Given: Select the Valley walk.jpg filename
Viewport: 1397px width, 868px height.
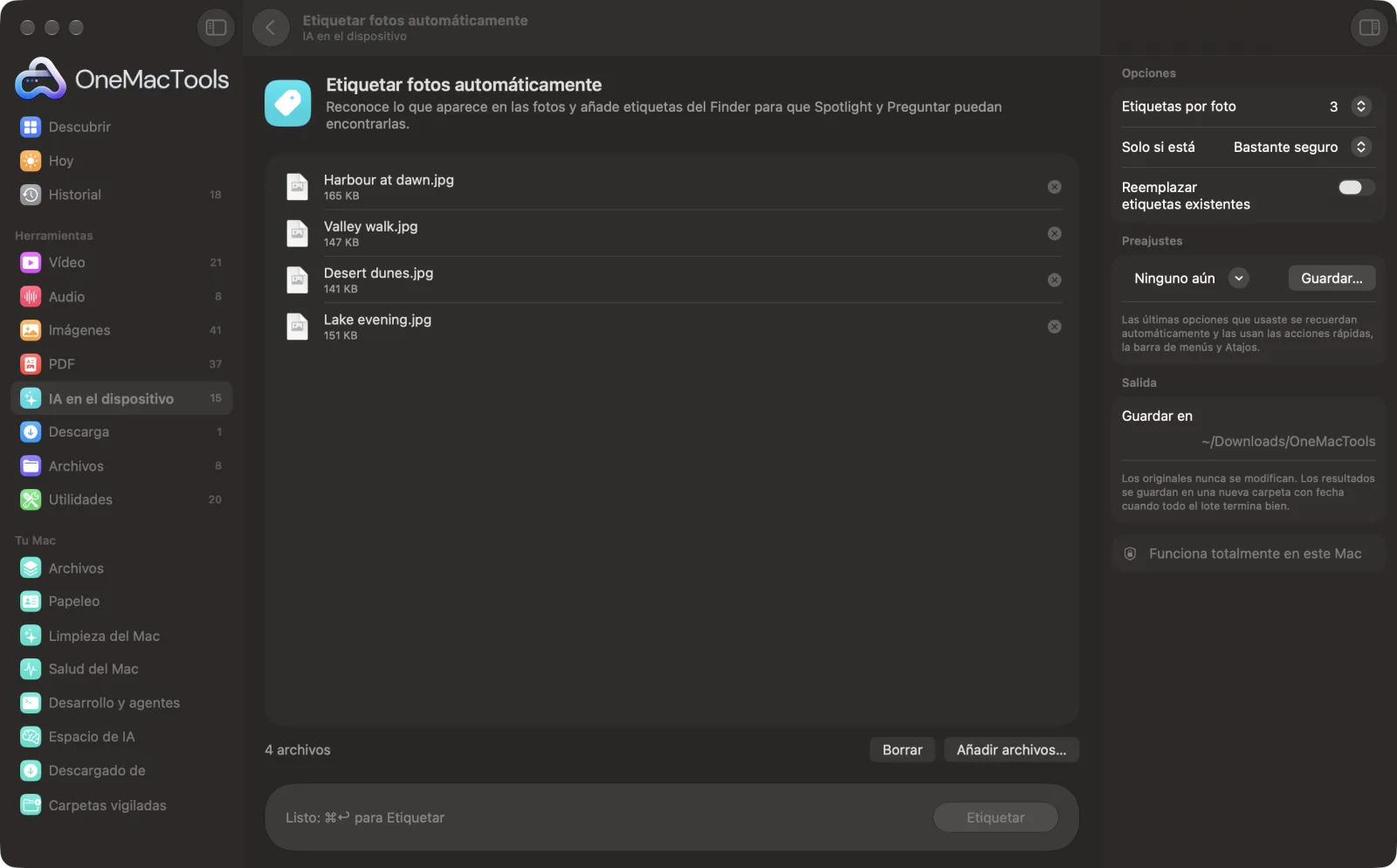Looking at the screenshot, I should pyautogui.click(x=371, y=226).
